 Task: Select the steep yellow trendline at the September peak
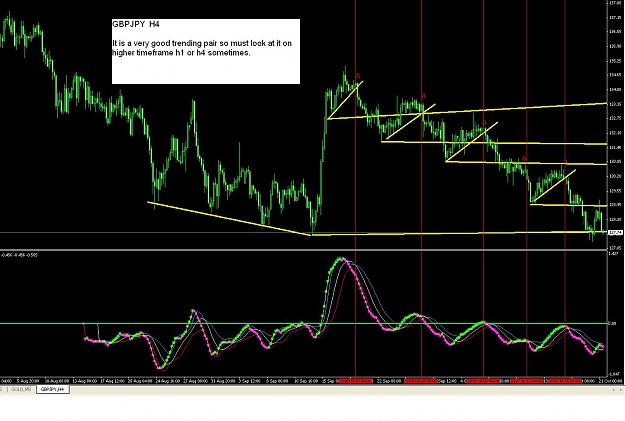point(345,100)
